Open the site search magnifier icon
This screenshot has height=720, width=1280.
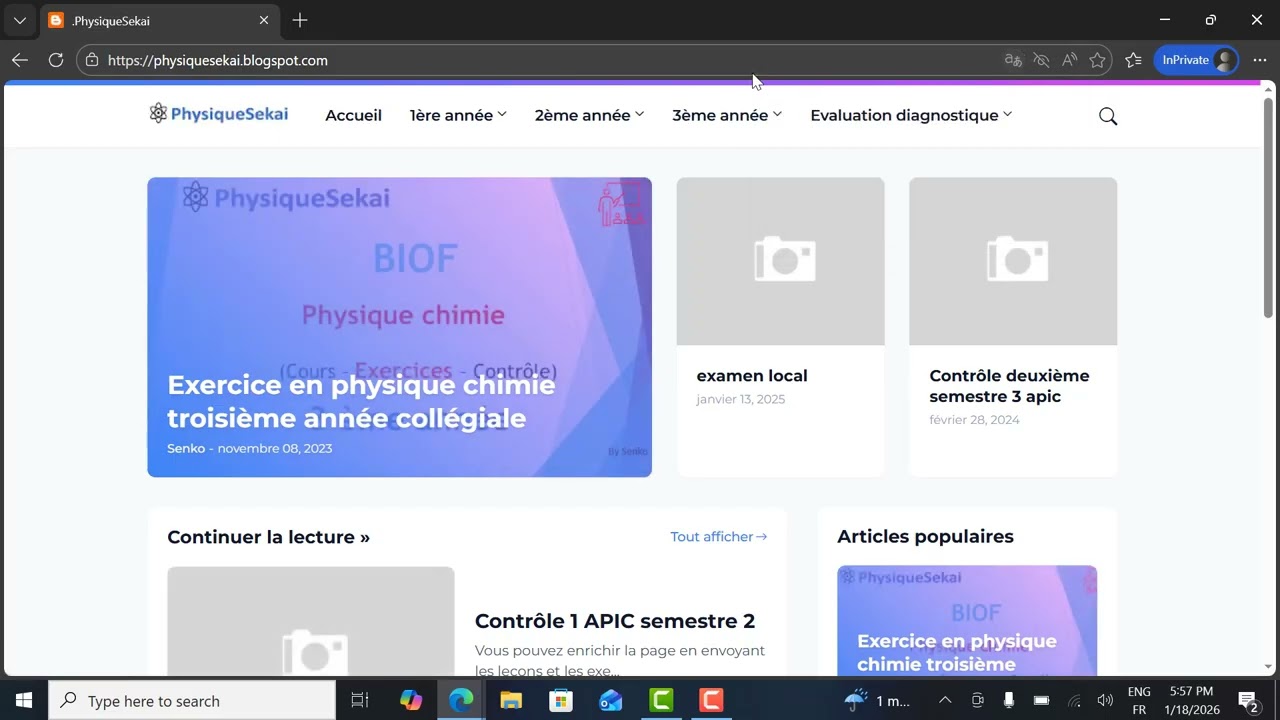pyautogui.click(x=1108, y=116)
